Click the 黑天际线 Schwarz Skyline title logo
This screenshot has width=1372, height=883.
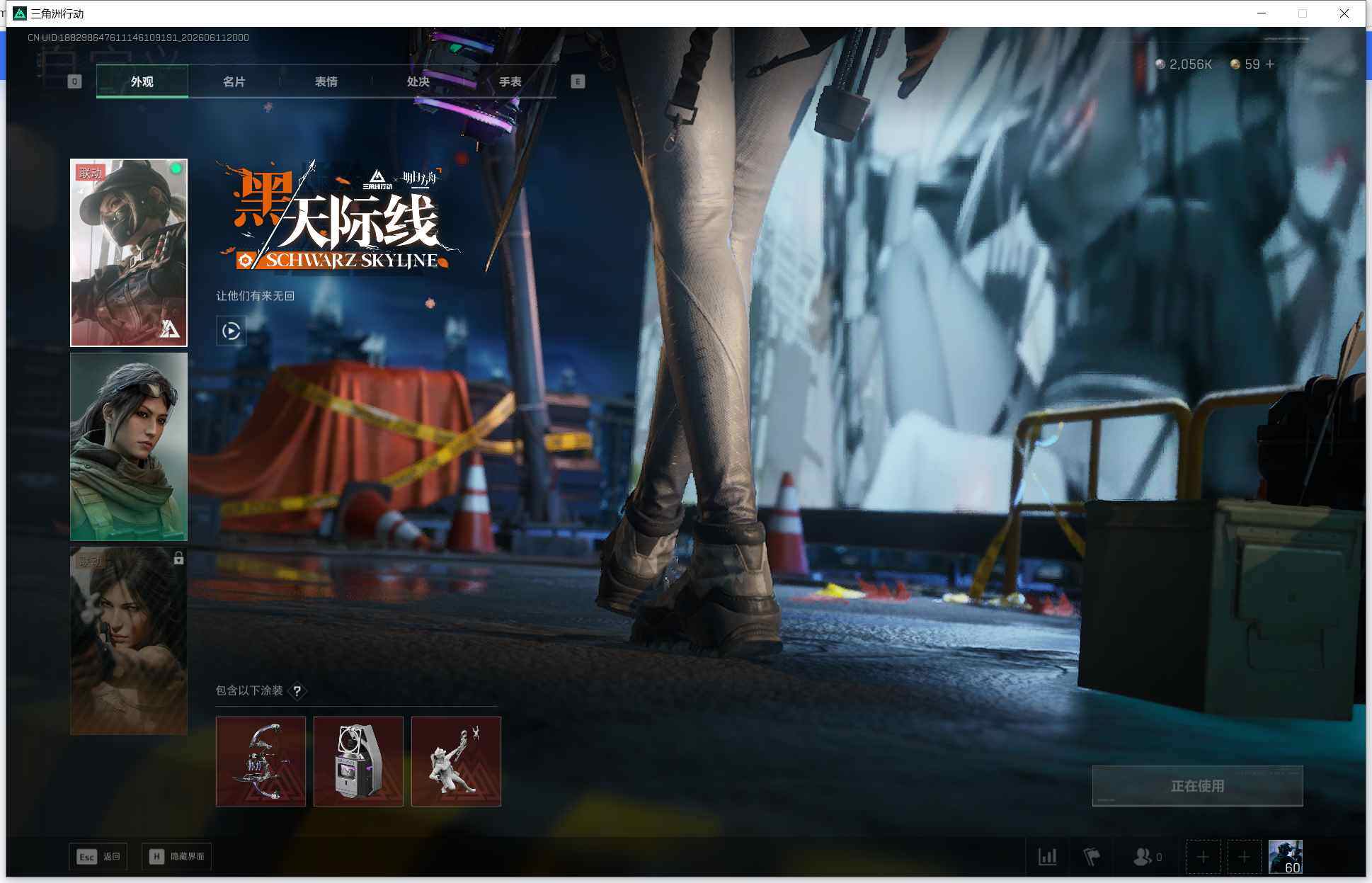[x=340, y=216]
